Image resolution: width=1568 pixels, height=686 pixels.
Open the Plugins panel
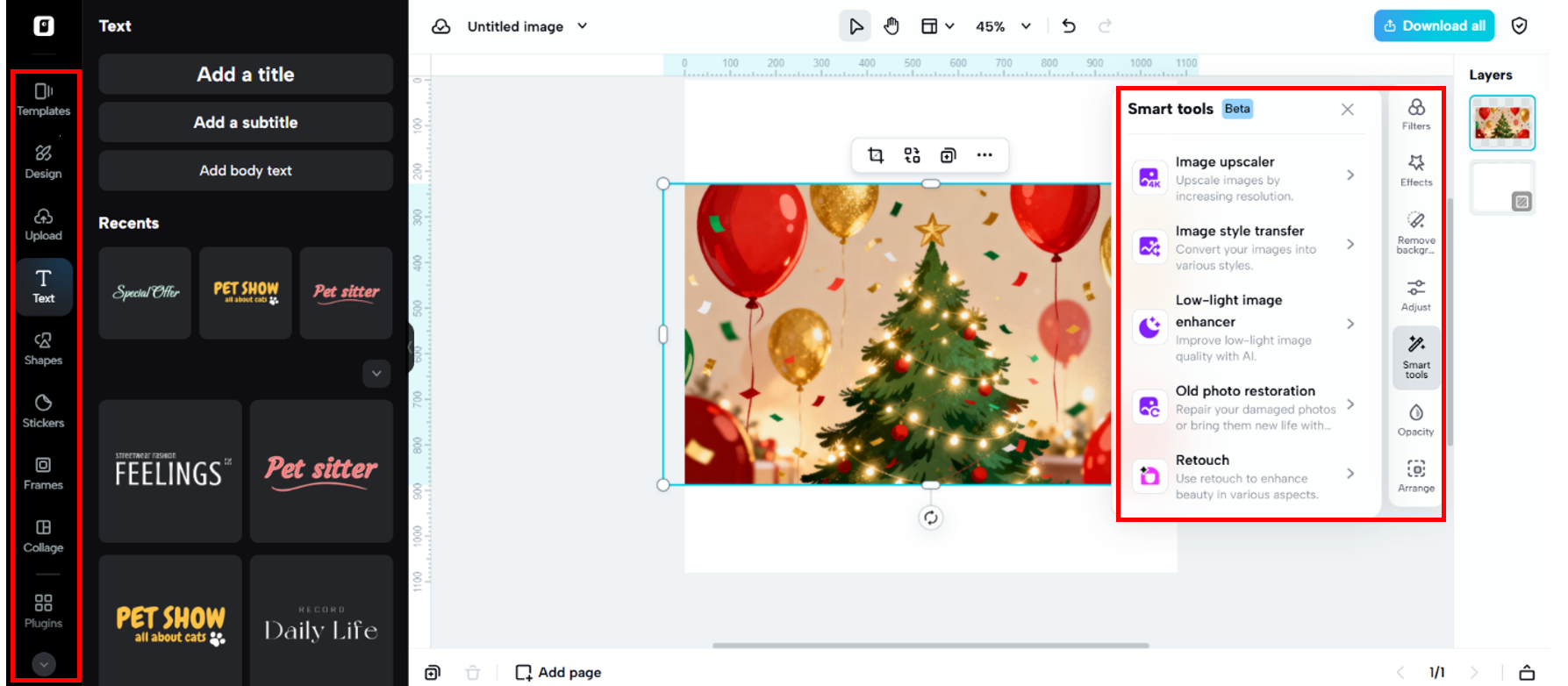click(x=44, y=611)
